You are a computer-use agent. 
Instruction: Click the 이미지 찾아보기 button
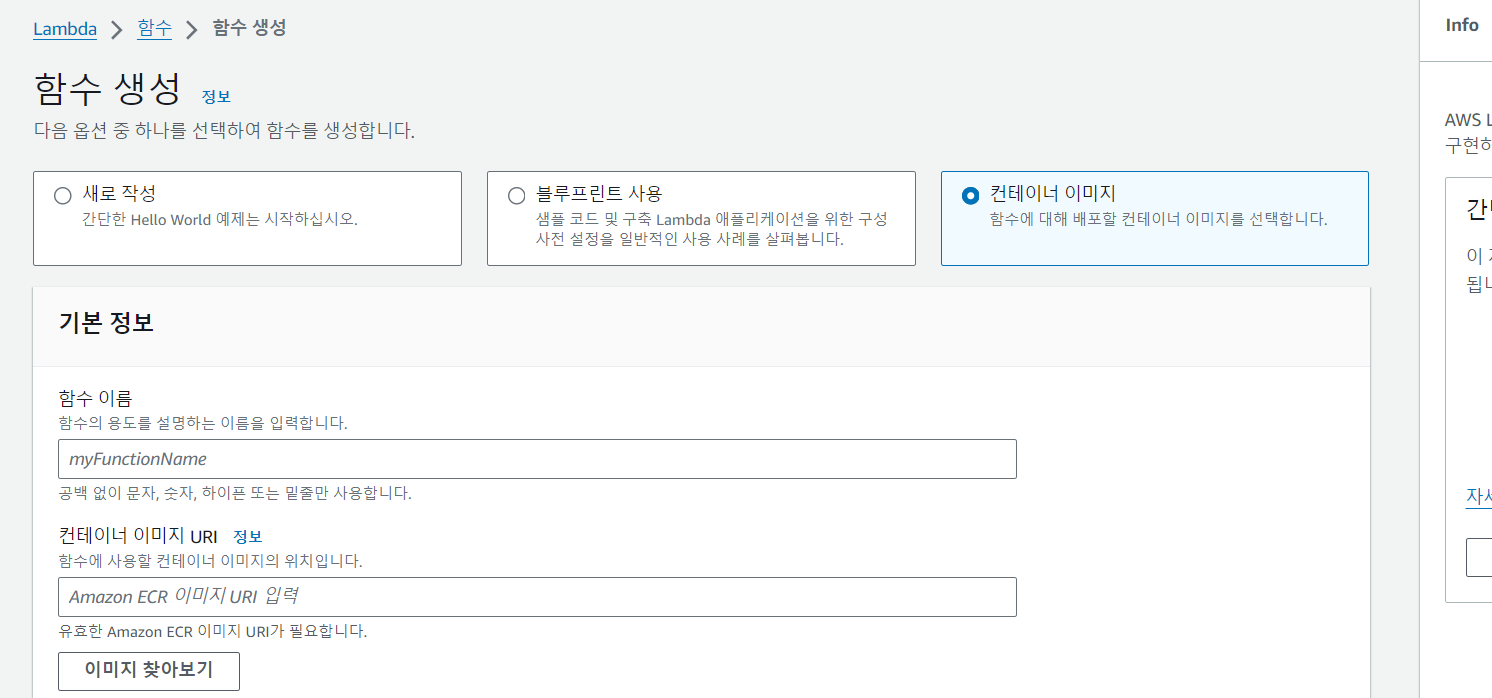(149, 671)
